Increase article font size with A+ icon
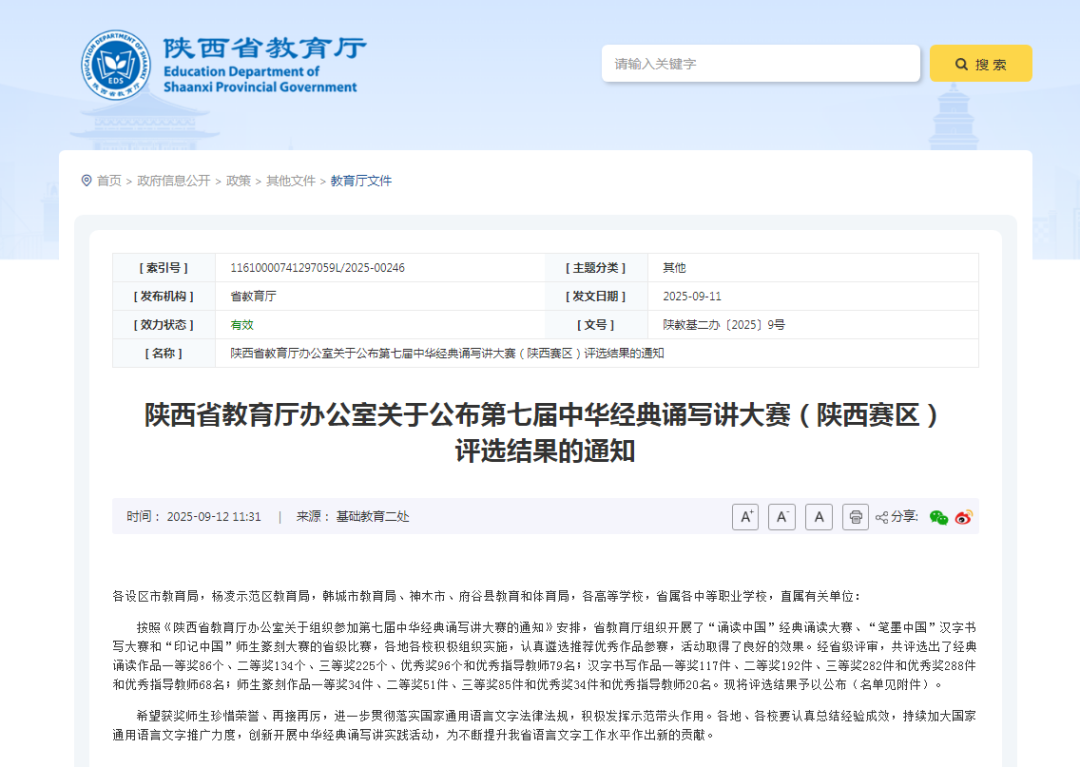 746,517
